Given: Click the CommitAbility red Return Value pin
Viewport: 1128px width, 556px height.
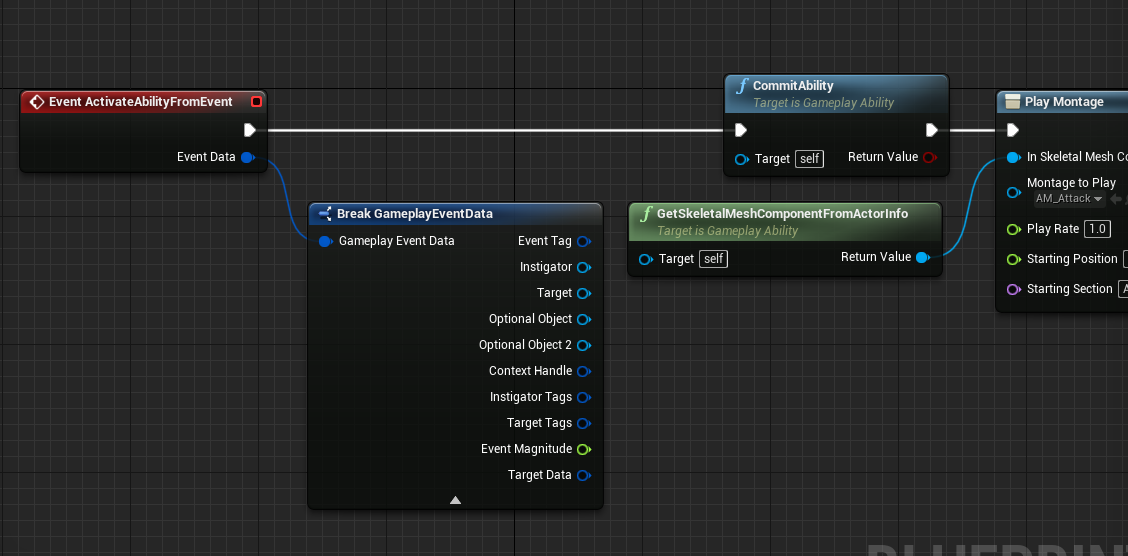Looking at the screenshot, I should [929, 158].
